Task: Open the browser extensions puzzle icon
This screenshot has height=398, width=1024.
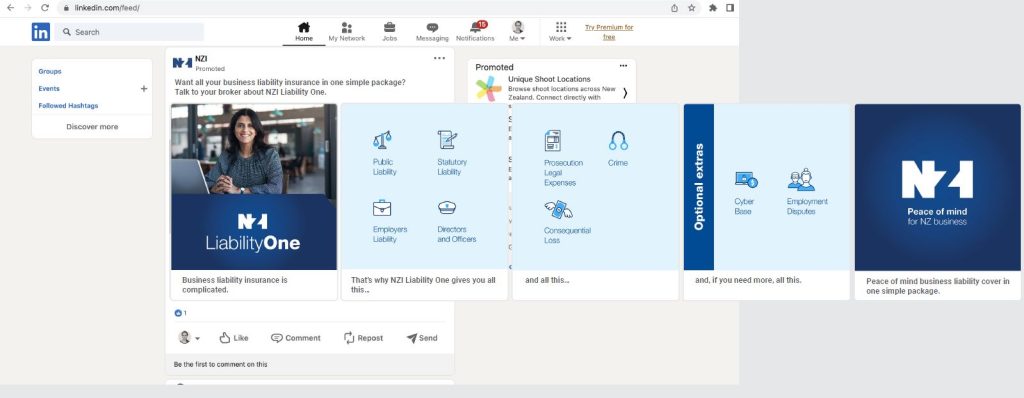Action: point(712,8)
